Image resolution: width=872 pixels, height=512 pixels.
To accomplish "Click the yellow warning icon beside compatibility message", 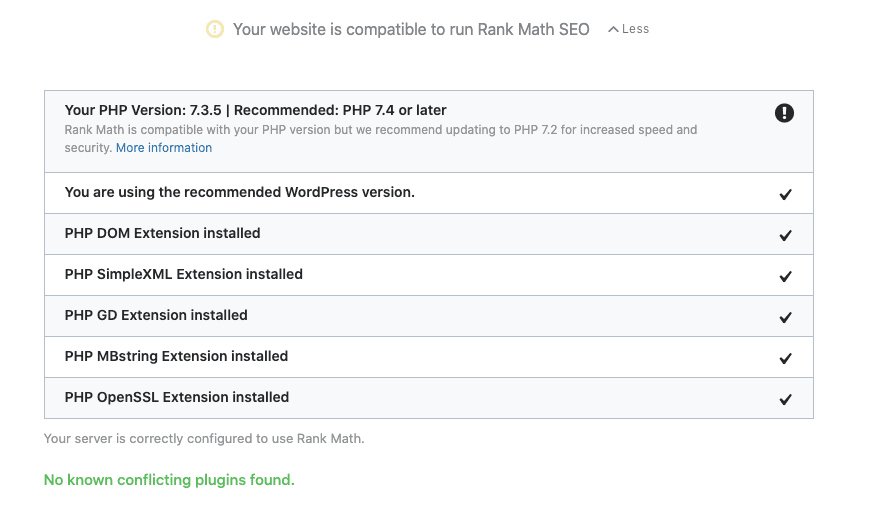I will 215,29.
